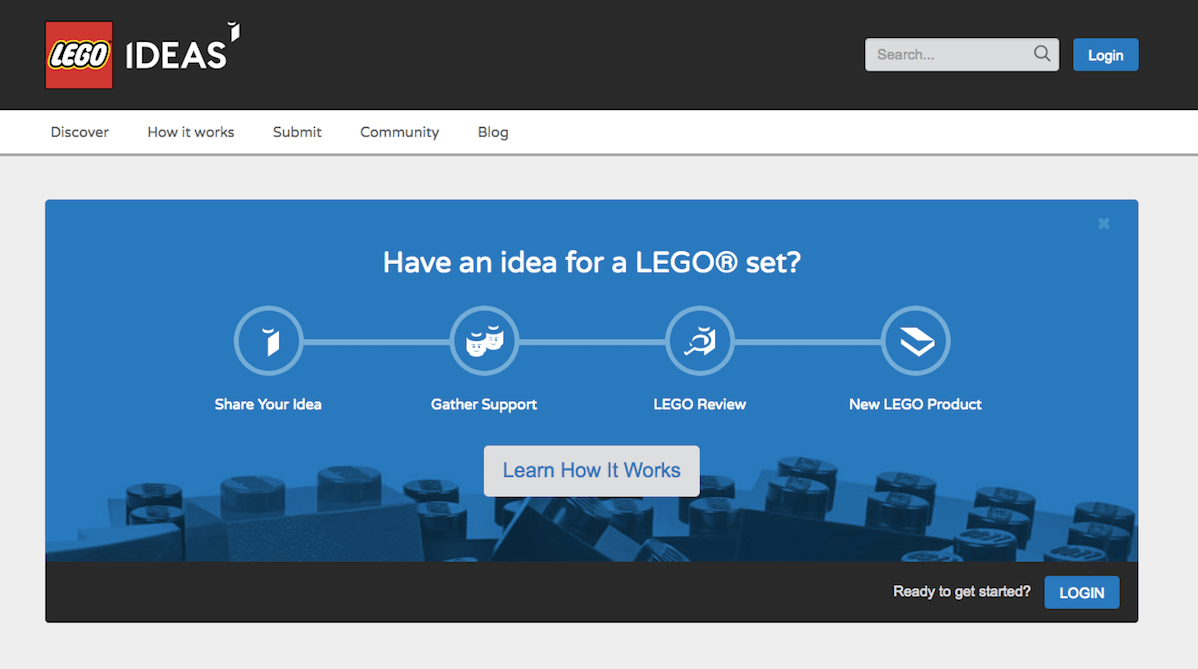Screen dimensions: 1198x669
Task: Visit the Blog link in navigation
Action: click(x=493, y=132)
